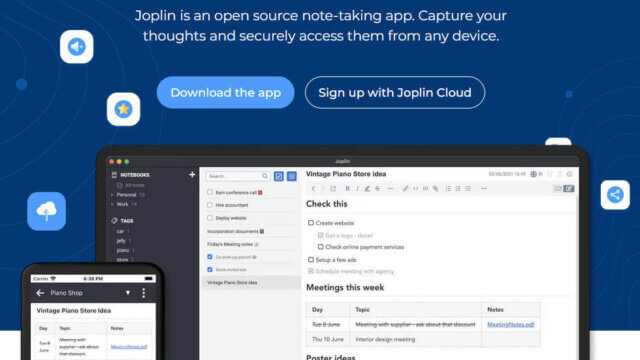Check Check online payment services box
Image resolution: width=640 pixels, height=360 pixels.
(x=320, y=247)
